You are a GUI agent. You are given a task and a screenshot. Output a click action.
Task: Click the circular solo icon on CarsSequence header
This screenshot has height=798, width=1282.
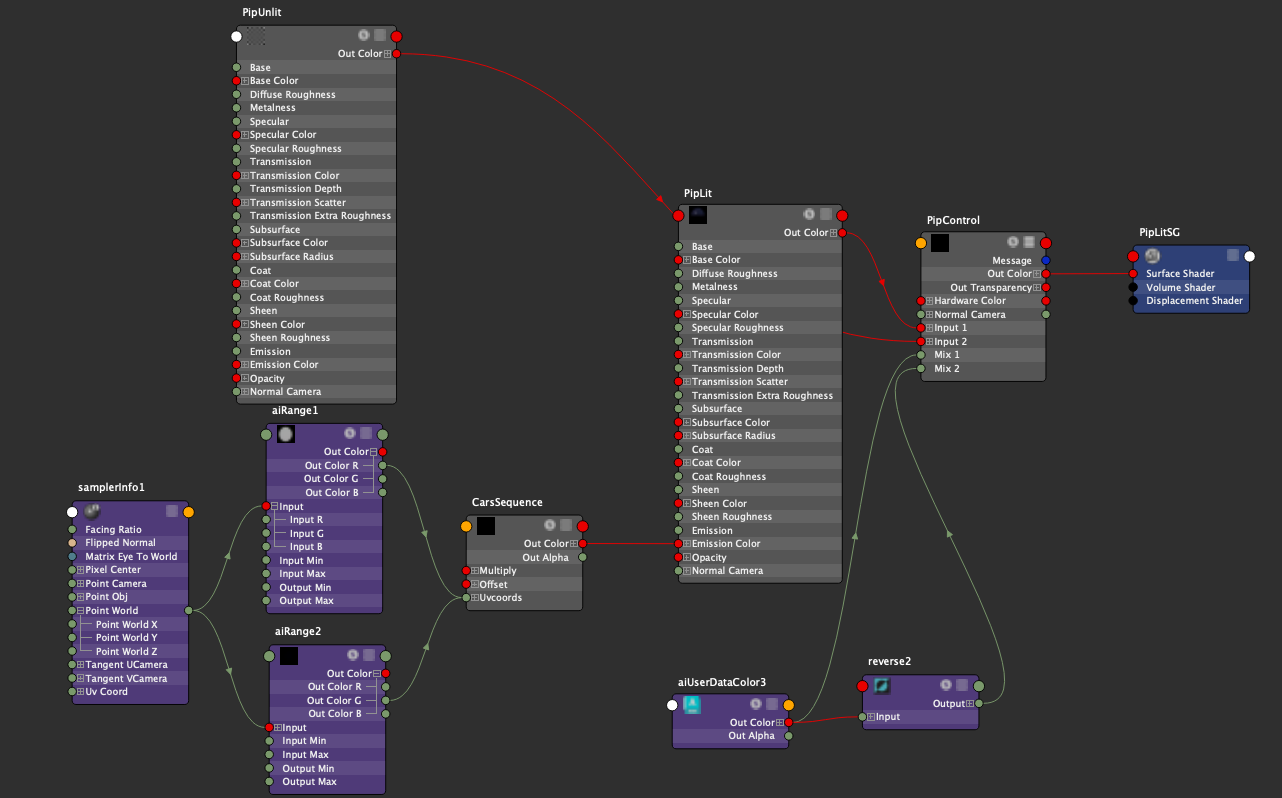(549, 525)
